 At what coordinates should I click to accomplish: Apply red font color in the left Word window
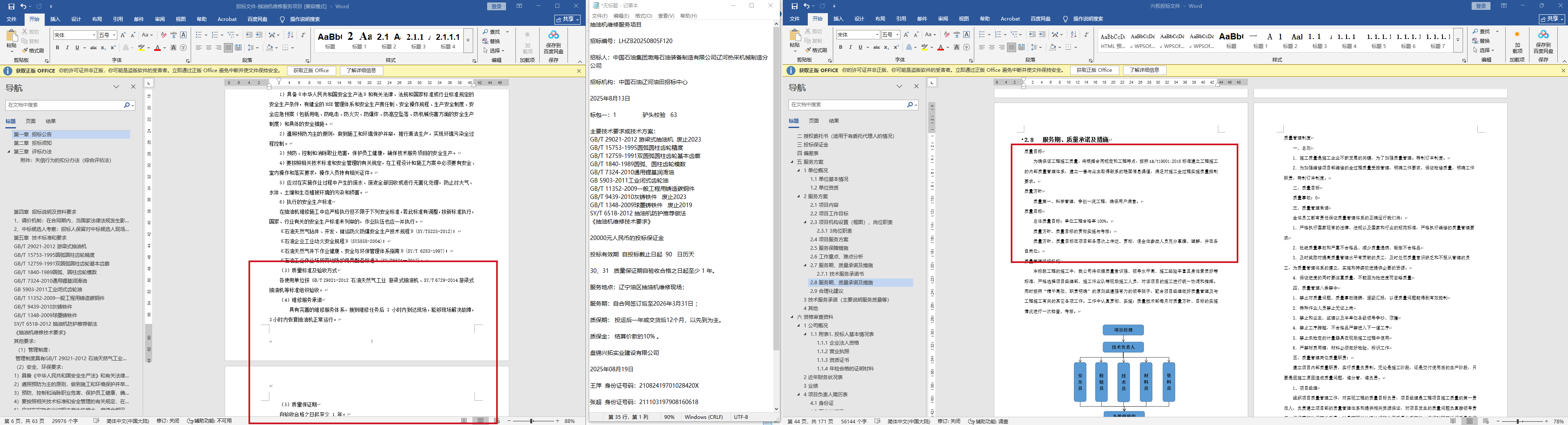(157, 48)
